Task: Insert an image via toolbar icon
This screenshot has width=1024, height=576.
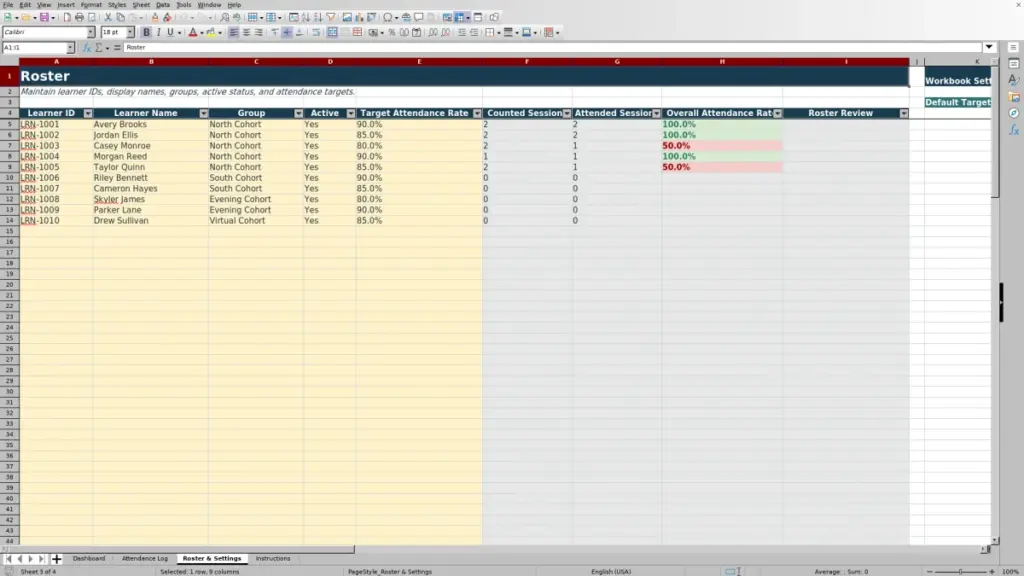Action: click(x=347, y=17)
